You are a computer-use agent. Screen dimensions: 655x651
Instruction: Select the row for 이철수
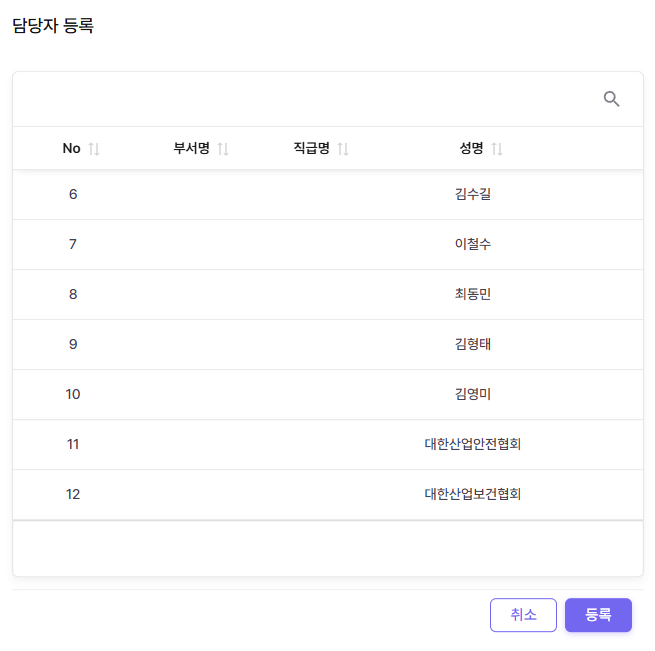(x=472, y=244)
